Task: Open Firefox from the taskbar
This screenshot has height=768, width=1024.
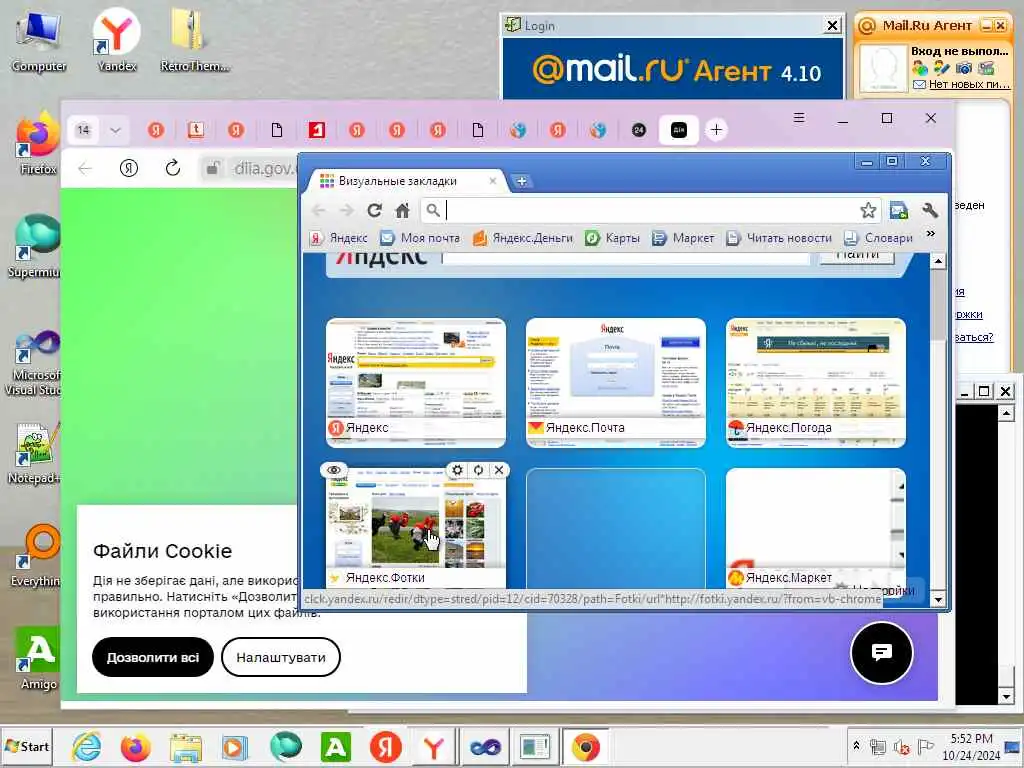Action: coord(135,747)
